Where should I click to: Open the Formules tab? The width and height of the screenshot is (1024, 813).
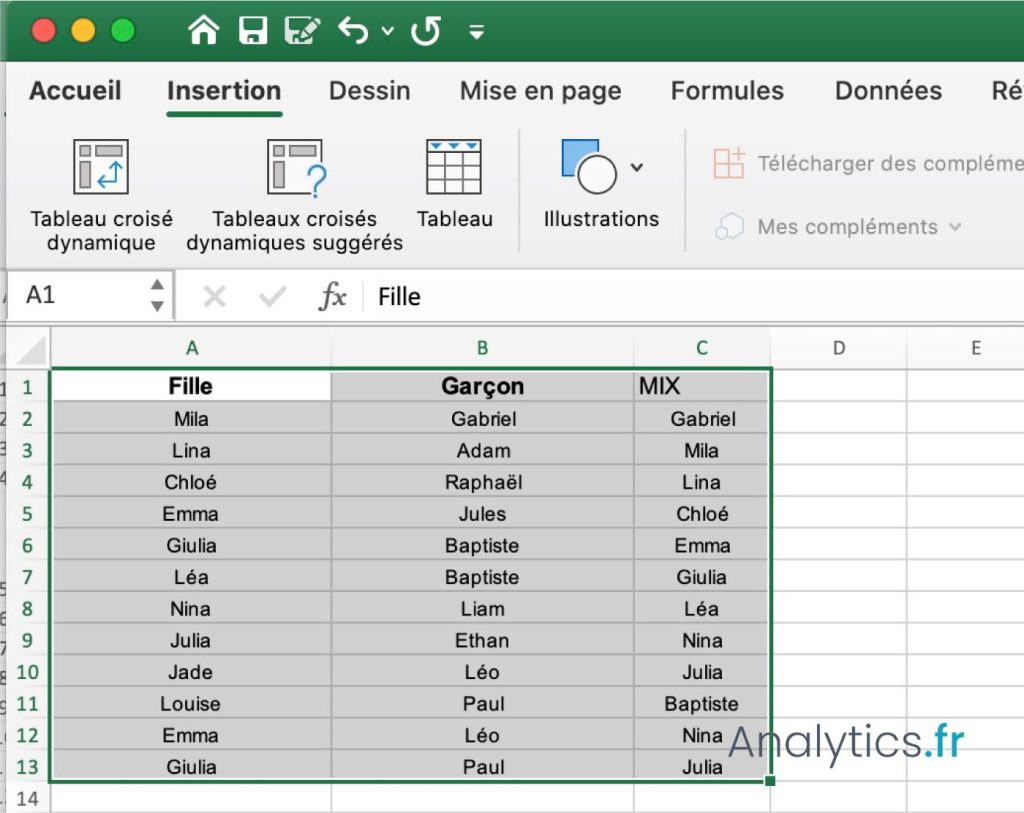pos(727,91)
